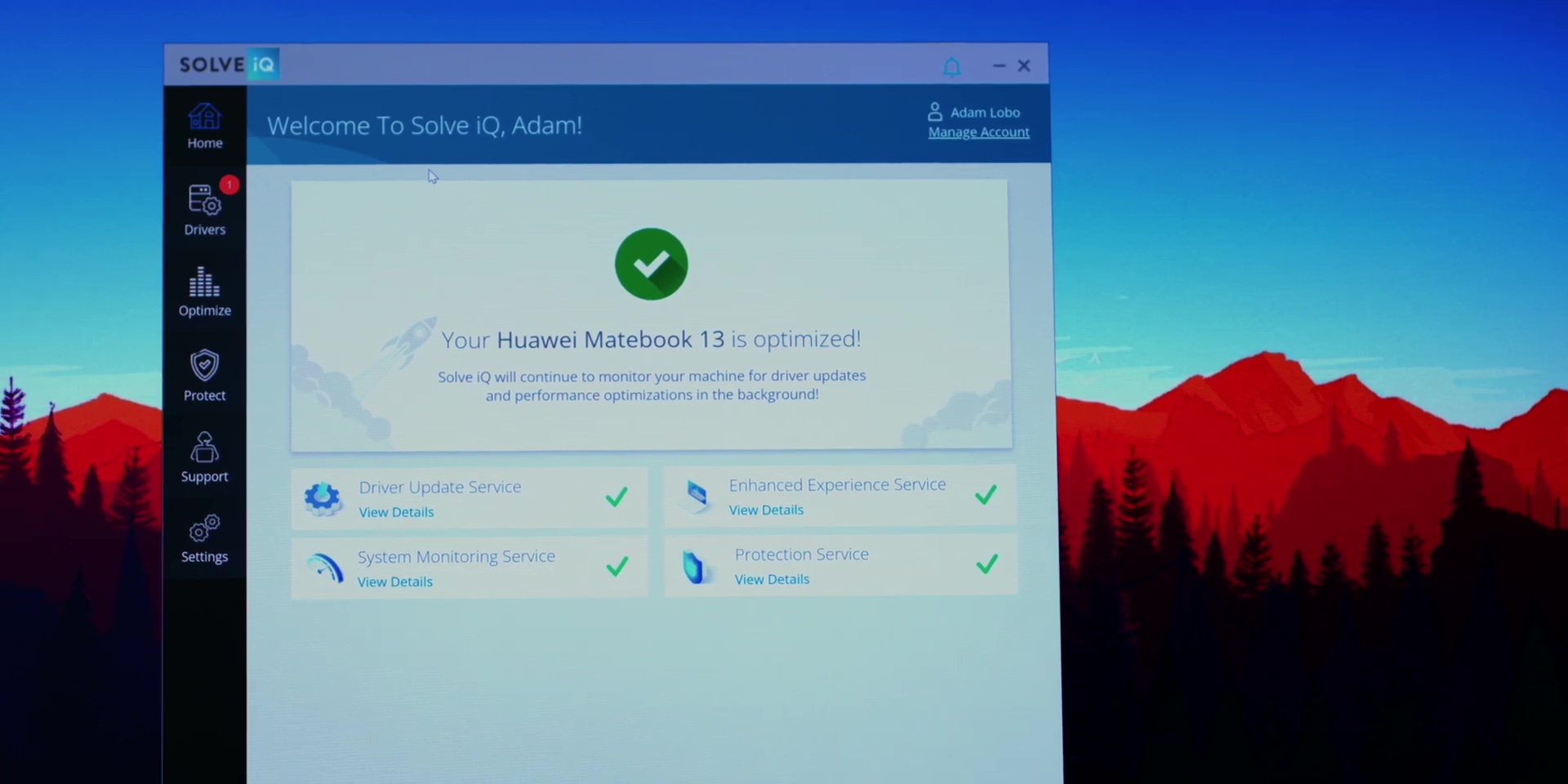Screen dimensions: 1568x784
Task: Click Driver Update Service green check
Action: [617, 497]
